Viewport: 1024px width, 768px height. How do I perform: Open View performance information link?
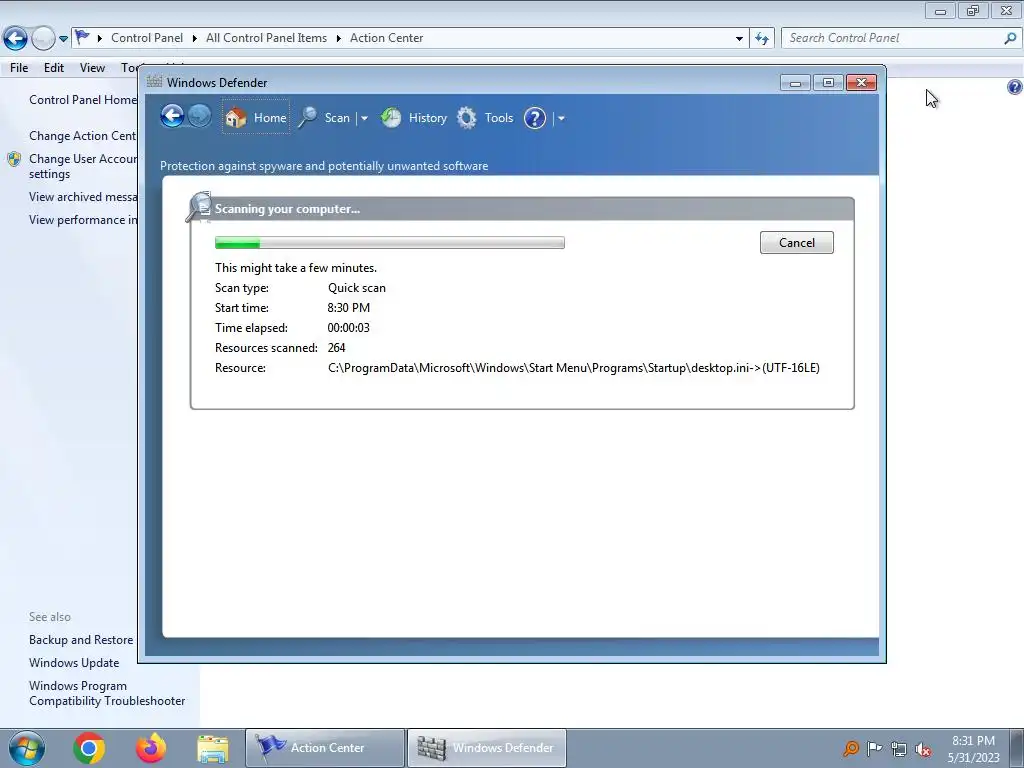tap(83, 219)
